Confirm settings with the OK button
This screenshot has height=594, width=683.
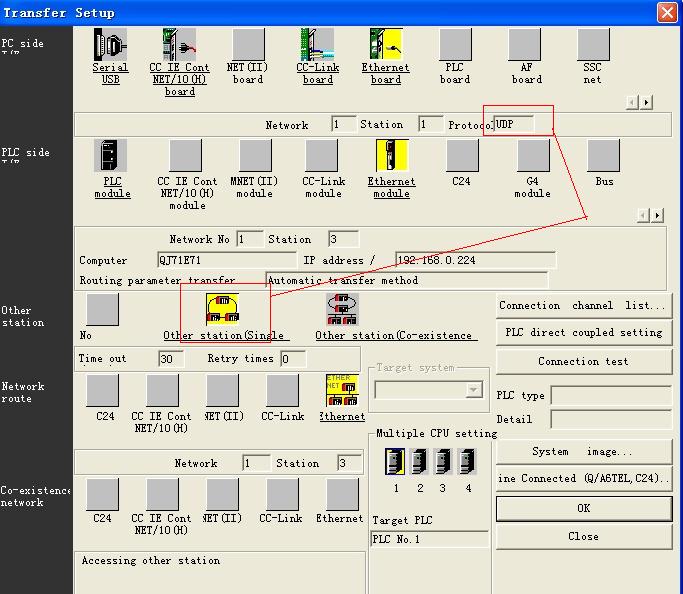[x=583, y=508]
